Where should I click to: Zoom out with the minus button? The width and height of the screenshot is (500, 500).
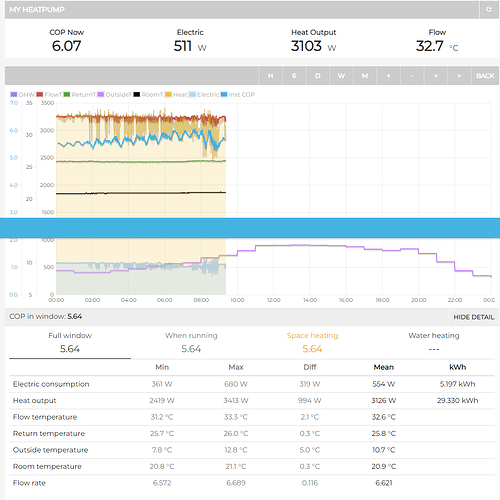click(x=412, y=76)
